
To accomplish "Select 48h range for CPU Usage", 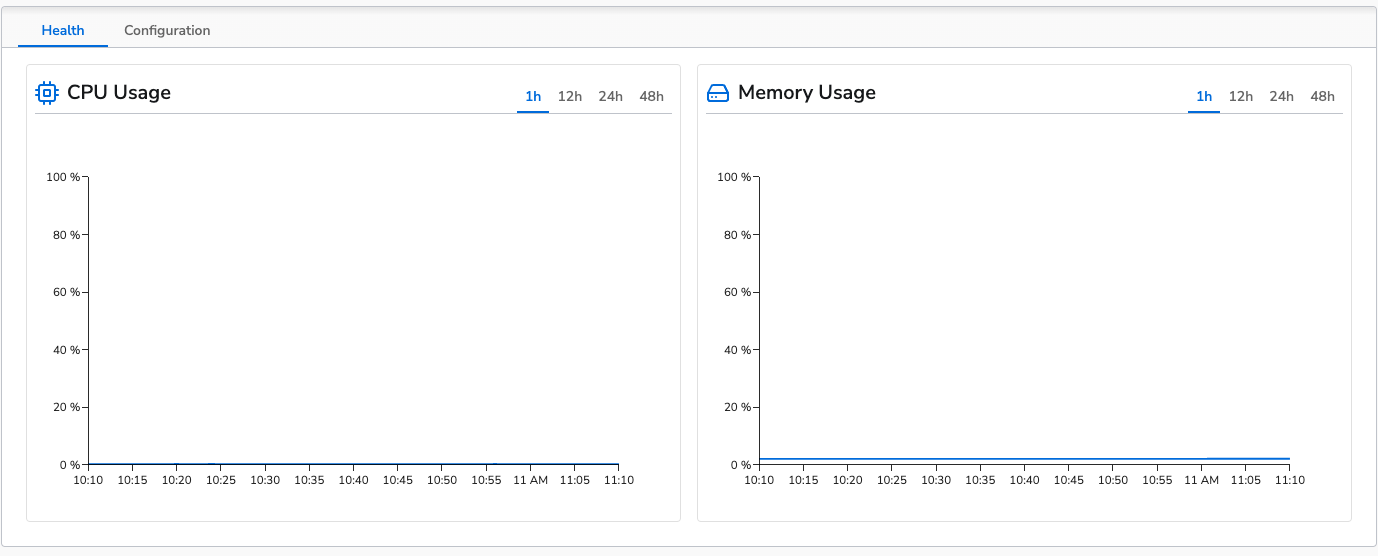I will click(652, 96).
